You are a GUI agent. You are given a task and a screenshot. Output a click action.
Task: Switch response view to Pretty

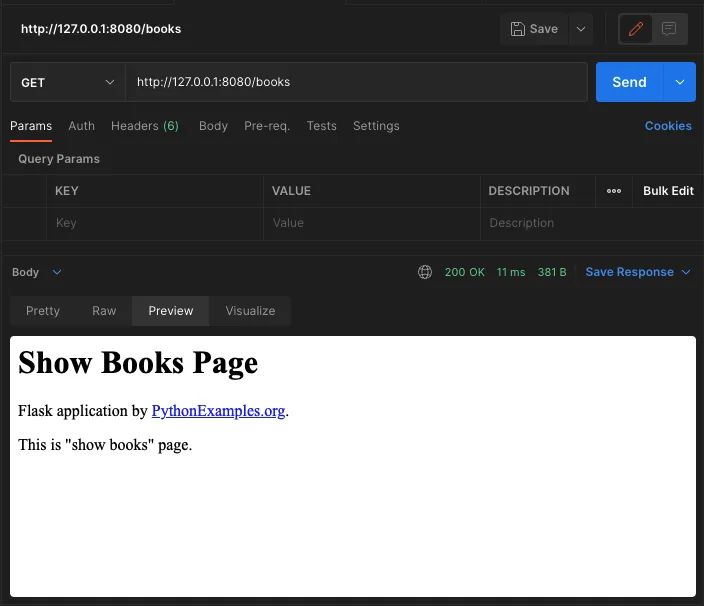click(43, 311)
